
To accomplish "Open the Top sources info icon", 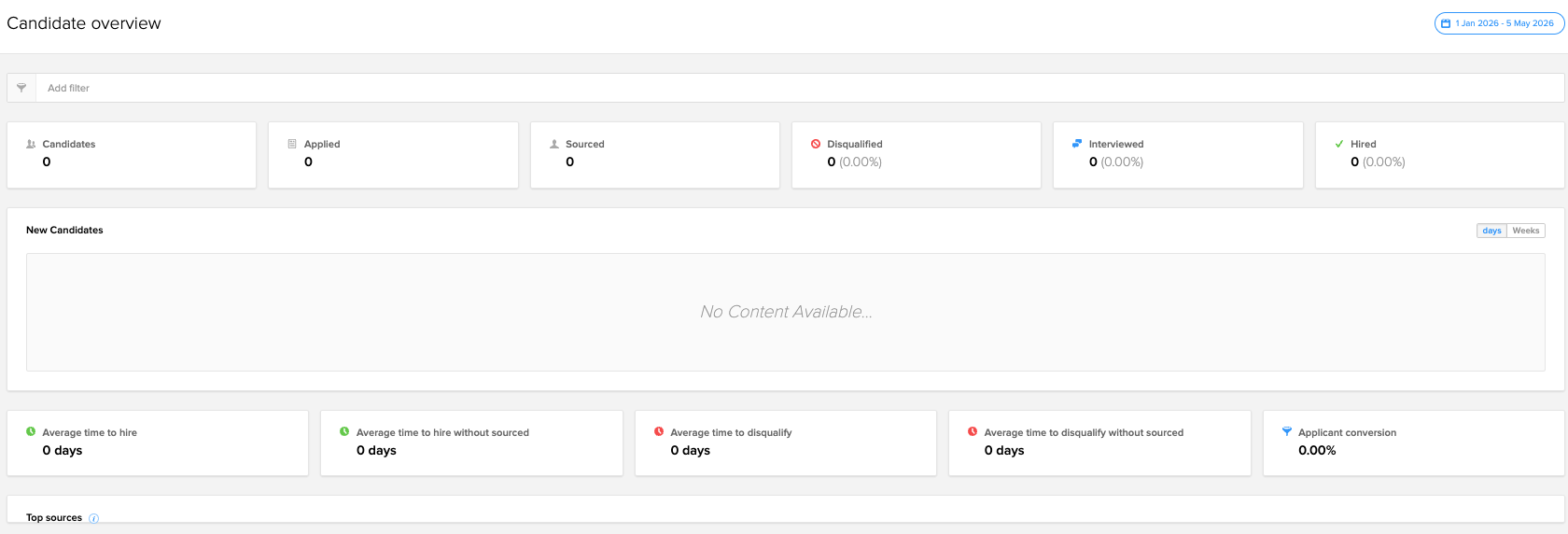I will tap(93, 518).
